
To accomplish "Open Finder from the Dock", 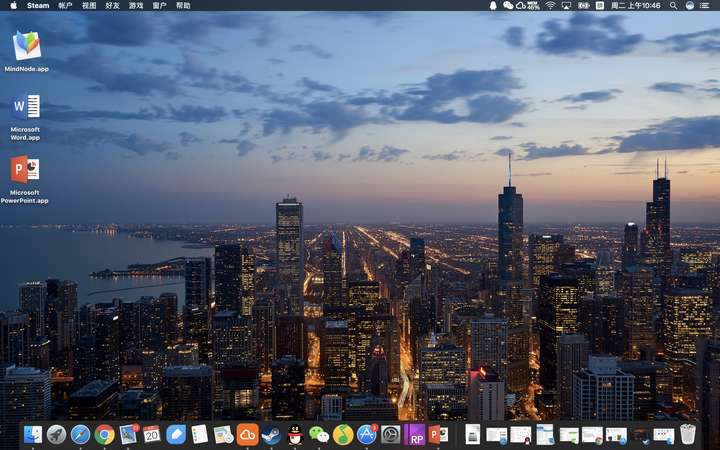I will click(x=33, y=434).
